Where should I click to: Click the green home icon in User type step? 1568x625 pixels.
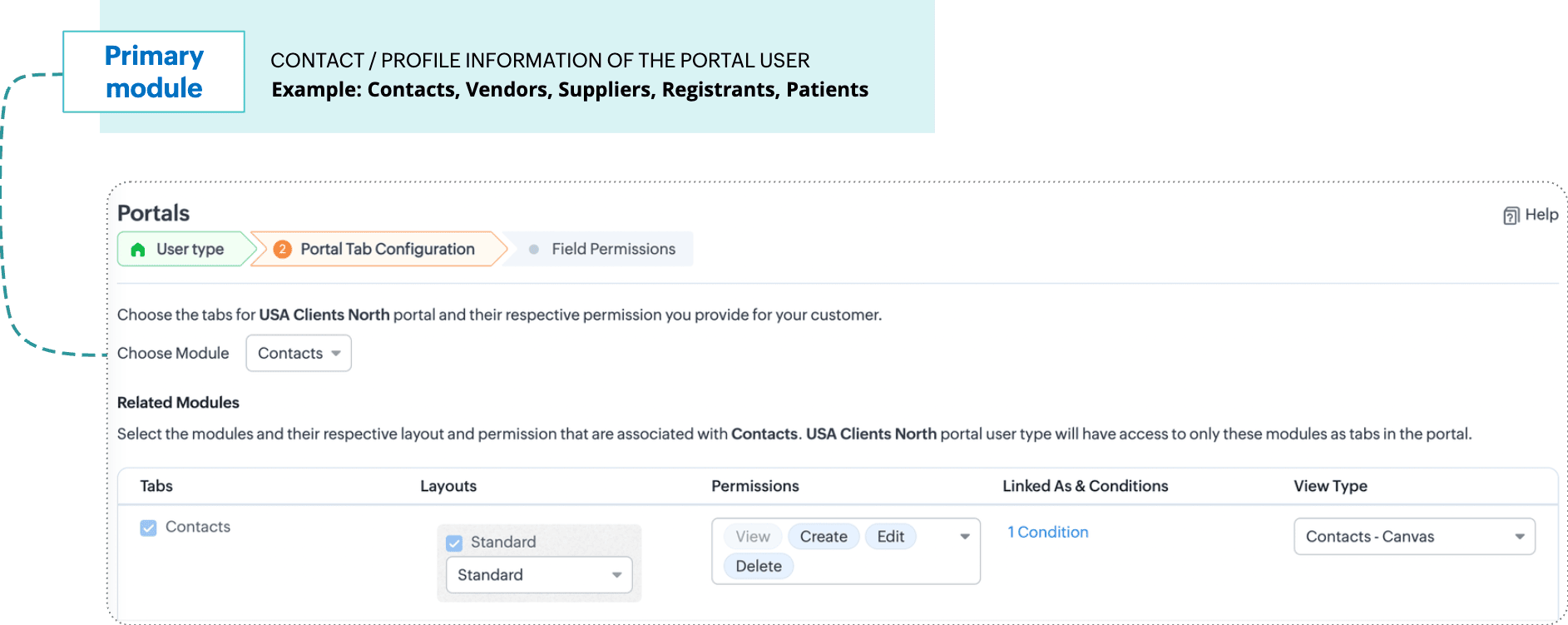pyautogui.click(x=138, y=250)
